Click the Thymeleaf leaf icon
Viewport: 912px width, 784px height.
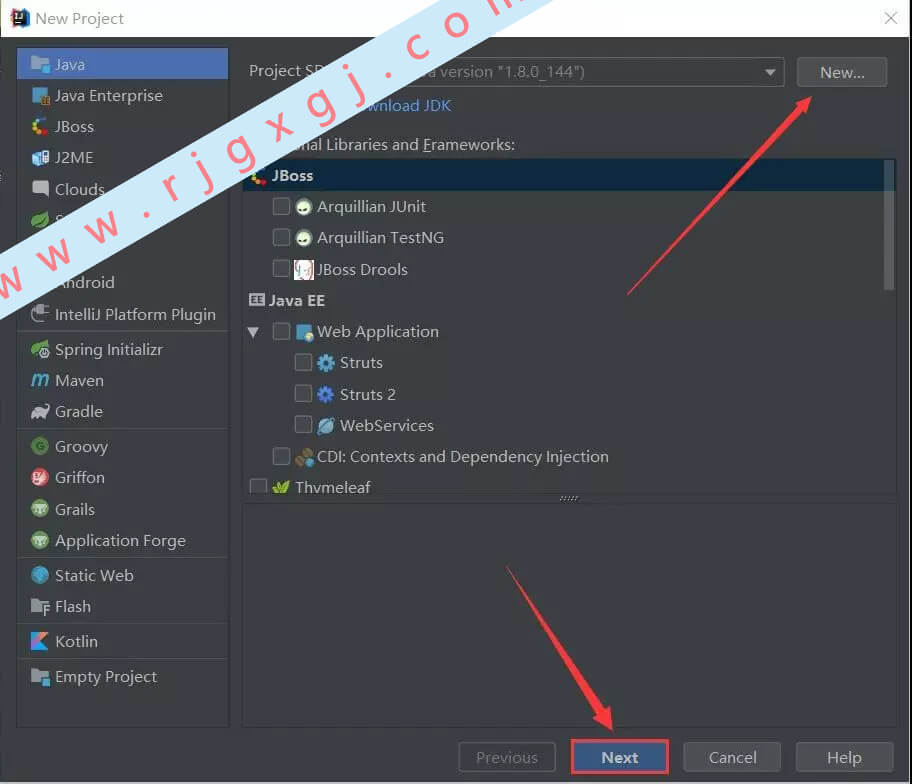281,487
